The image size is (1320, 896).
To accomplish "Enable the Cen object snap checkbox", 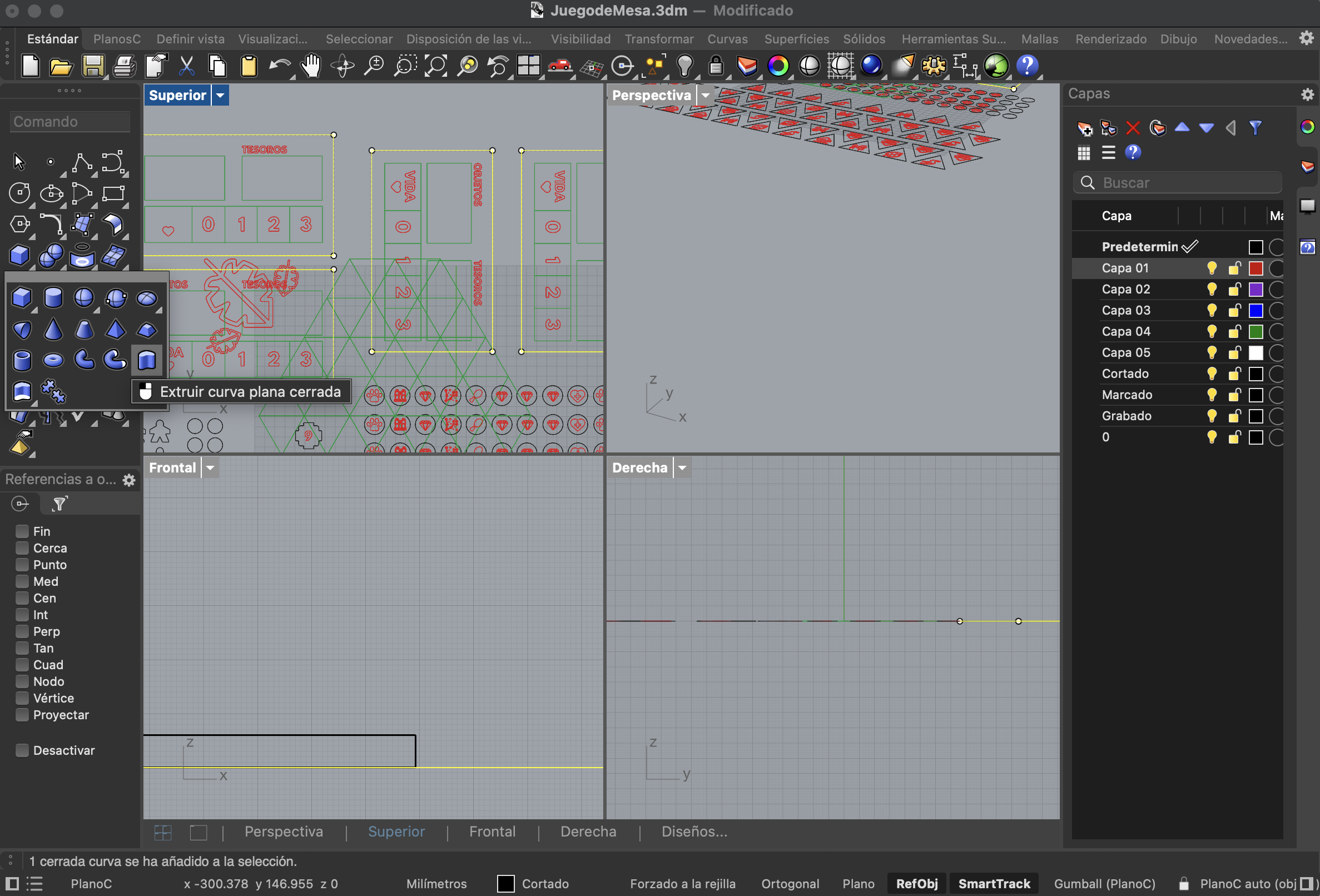I will [x=22, y=598].
